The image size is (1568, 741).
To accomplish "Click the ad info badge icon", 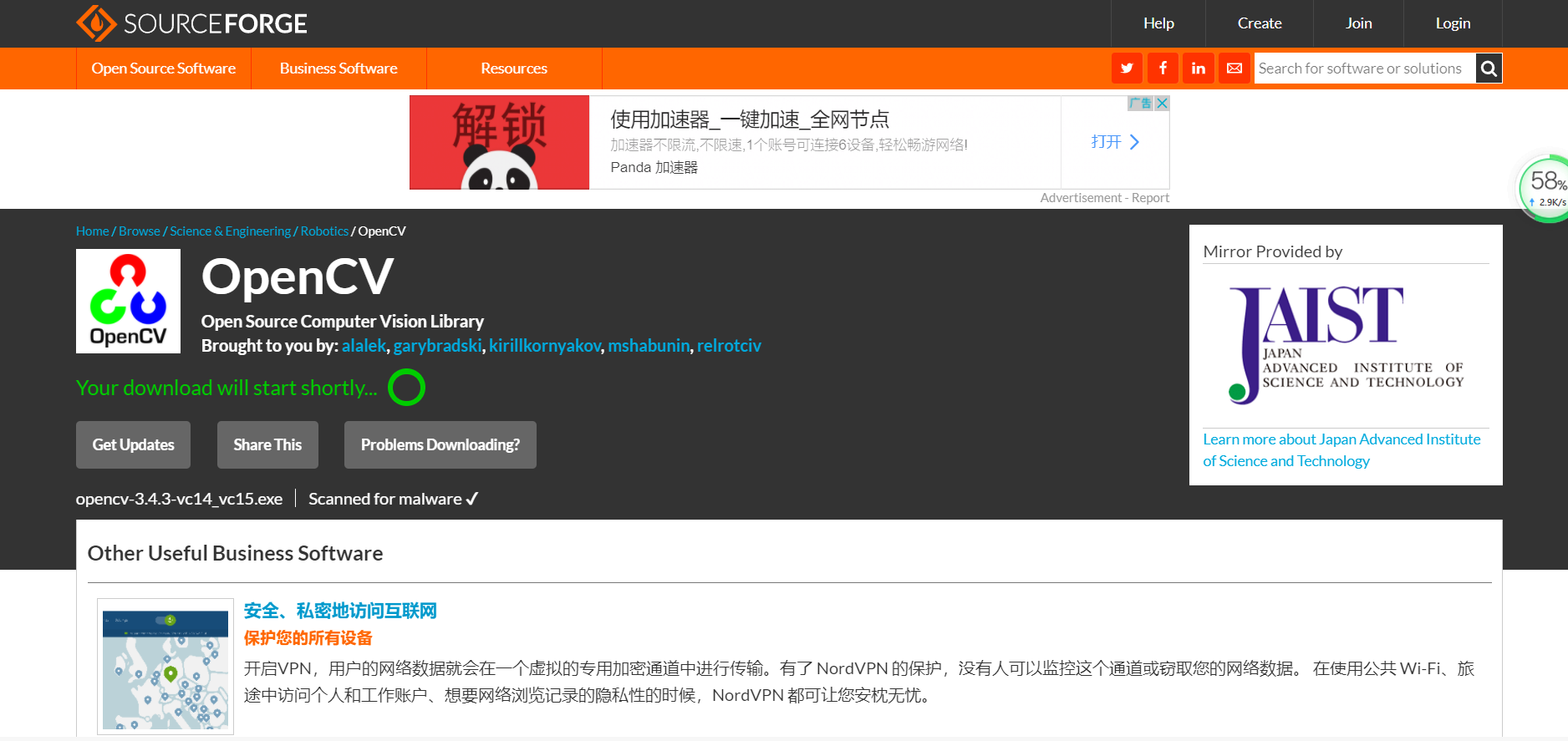I will click(1141, 104).
